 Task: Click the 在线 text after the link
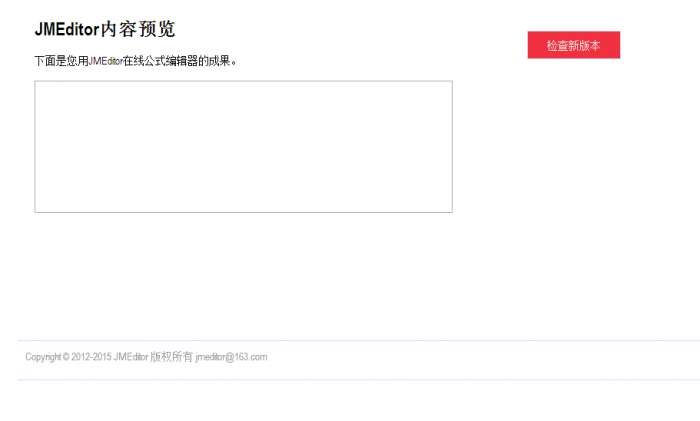click(x=133, y=61)
